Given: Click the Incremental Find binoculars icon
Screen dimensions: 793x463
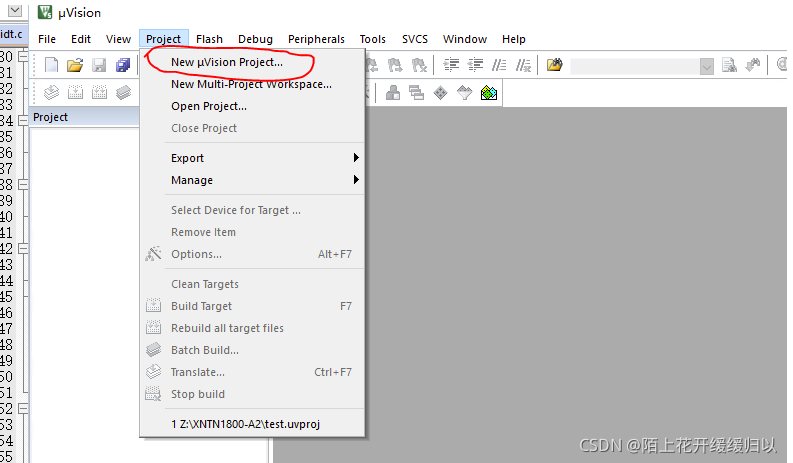Looking at the screenshot, I should (x=753, y=65).
